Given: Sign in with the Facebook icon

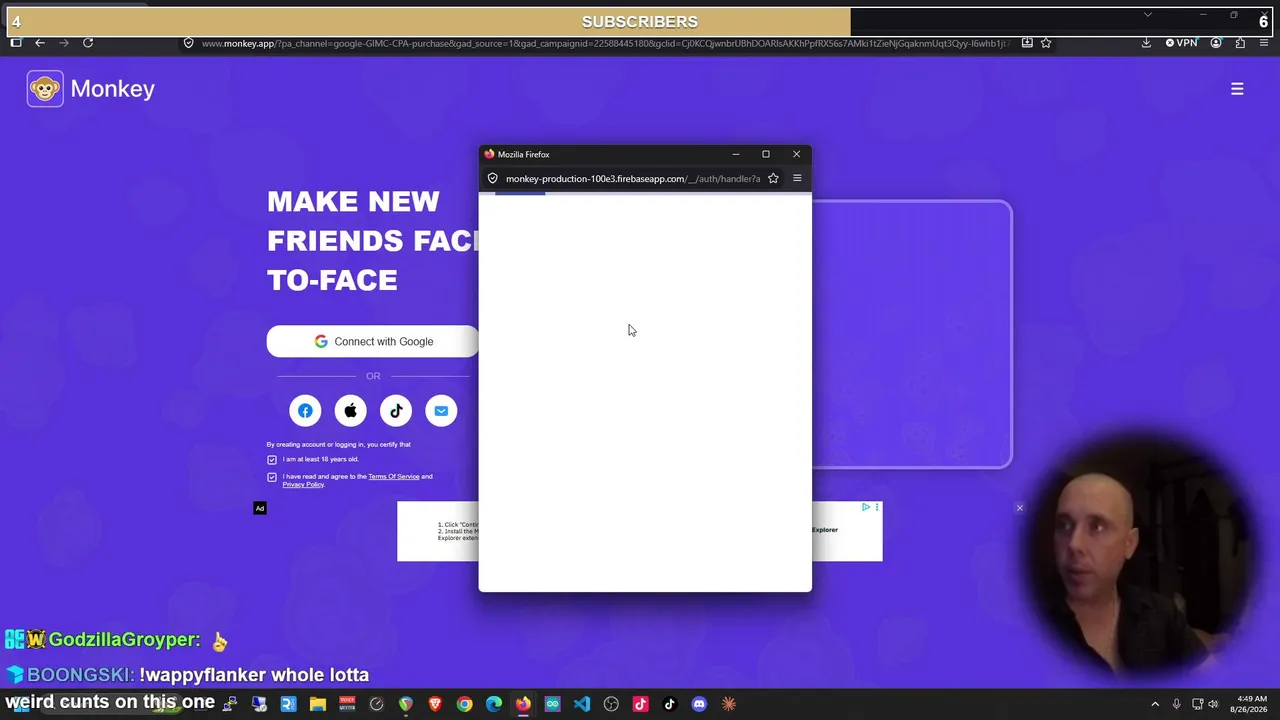Looking at the screenshot, I should (x=305, y=411).
